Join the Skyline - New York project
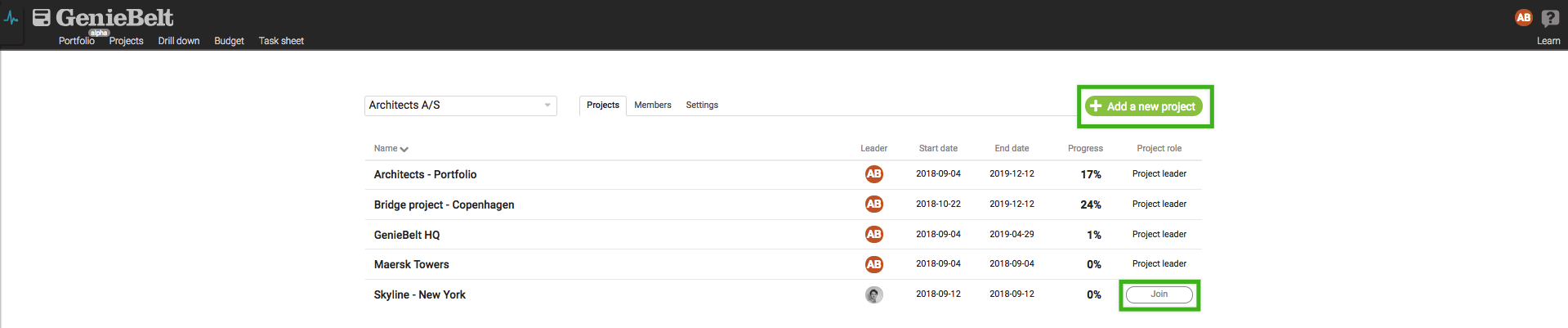The width and height of the screenshot is (1568, 328). (1159, 294)
